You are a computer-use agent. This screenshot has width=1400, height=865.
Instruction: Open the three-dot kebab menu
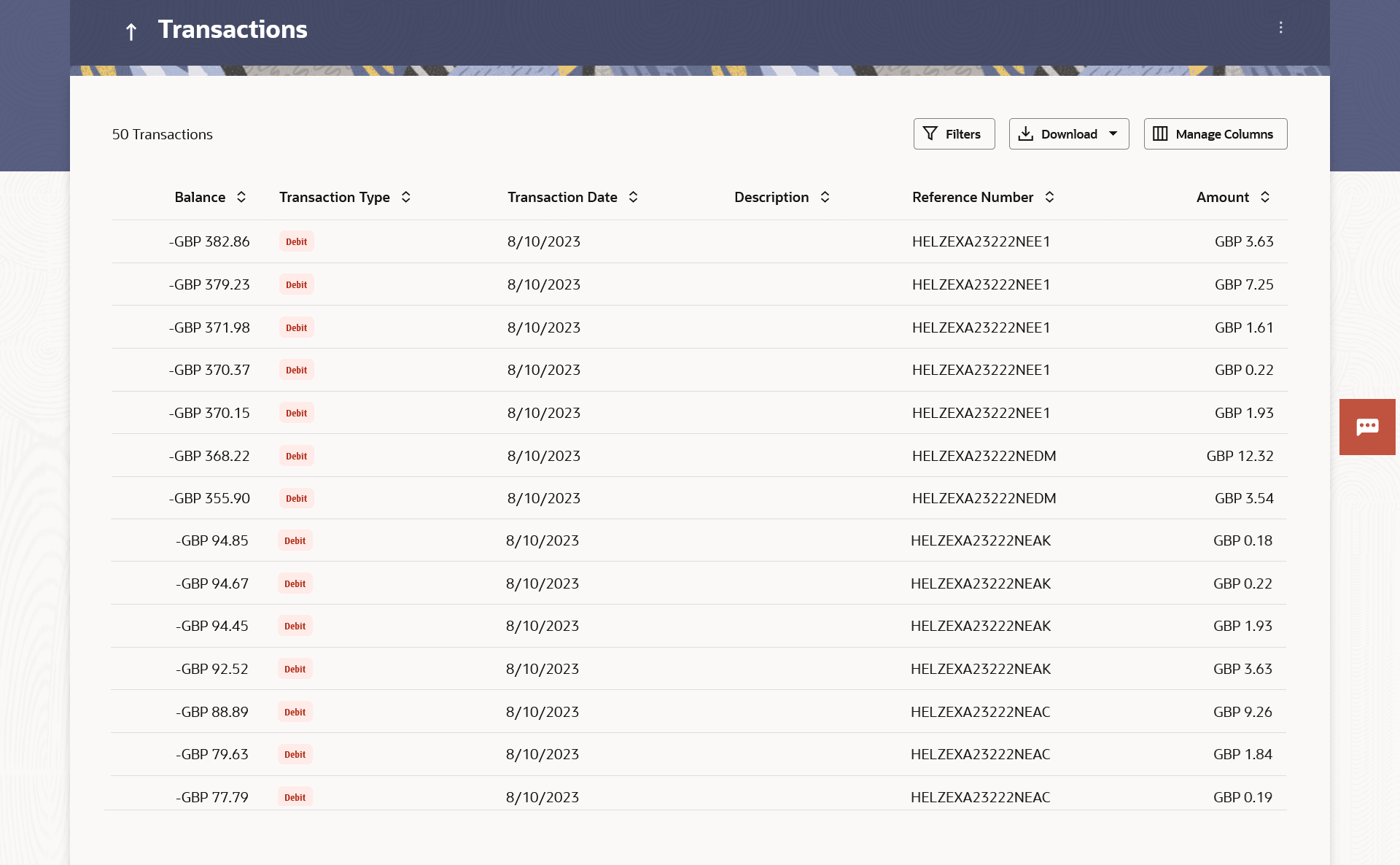(x=1280, y=28)
